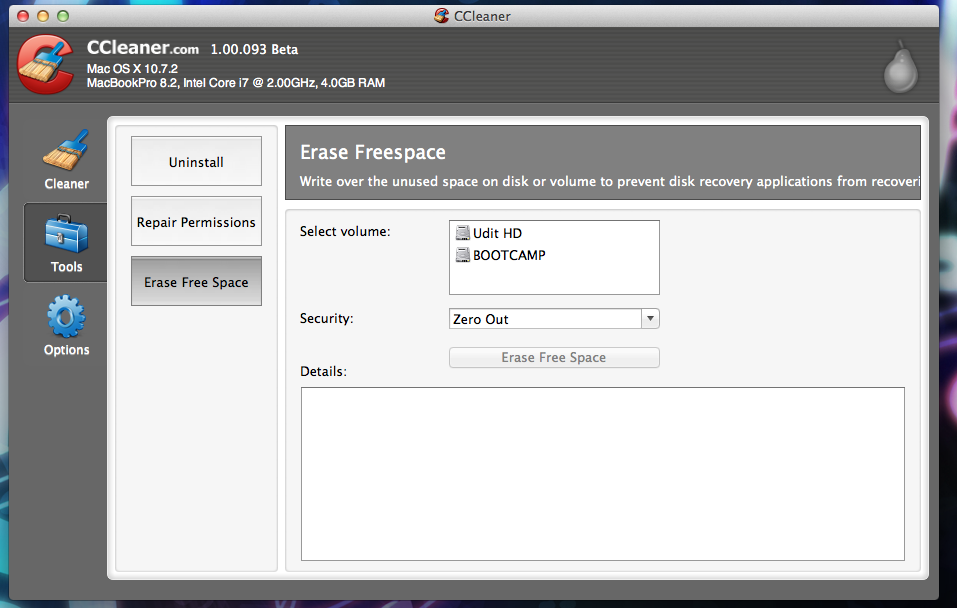Click the Security label
The height and width of the screenshot is (608, 957).
click(327, 318)
